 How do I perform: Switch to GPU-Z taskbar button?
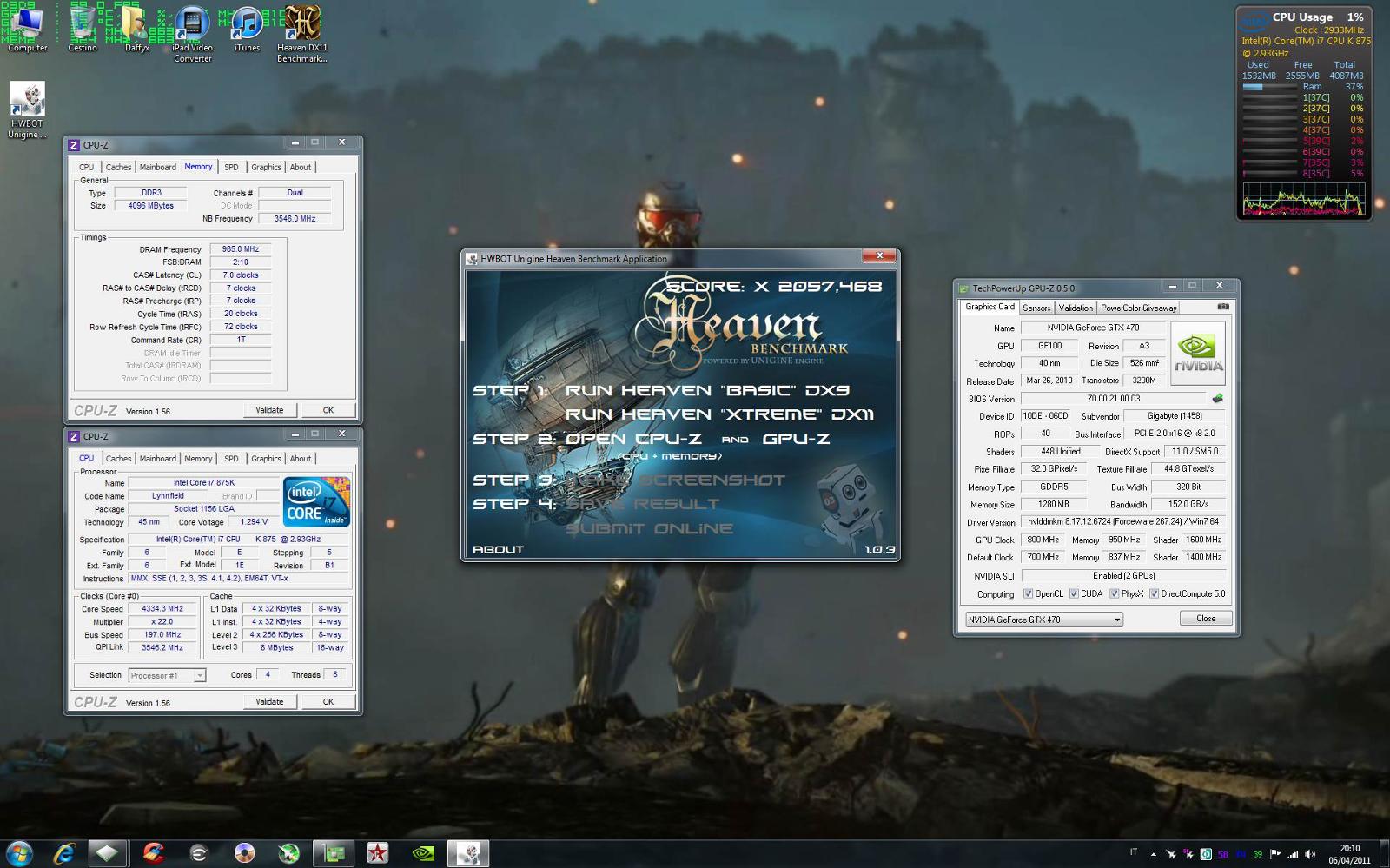click(x=334, y=853)
